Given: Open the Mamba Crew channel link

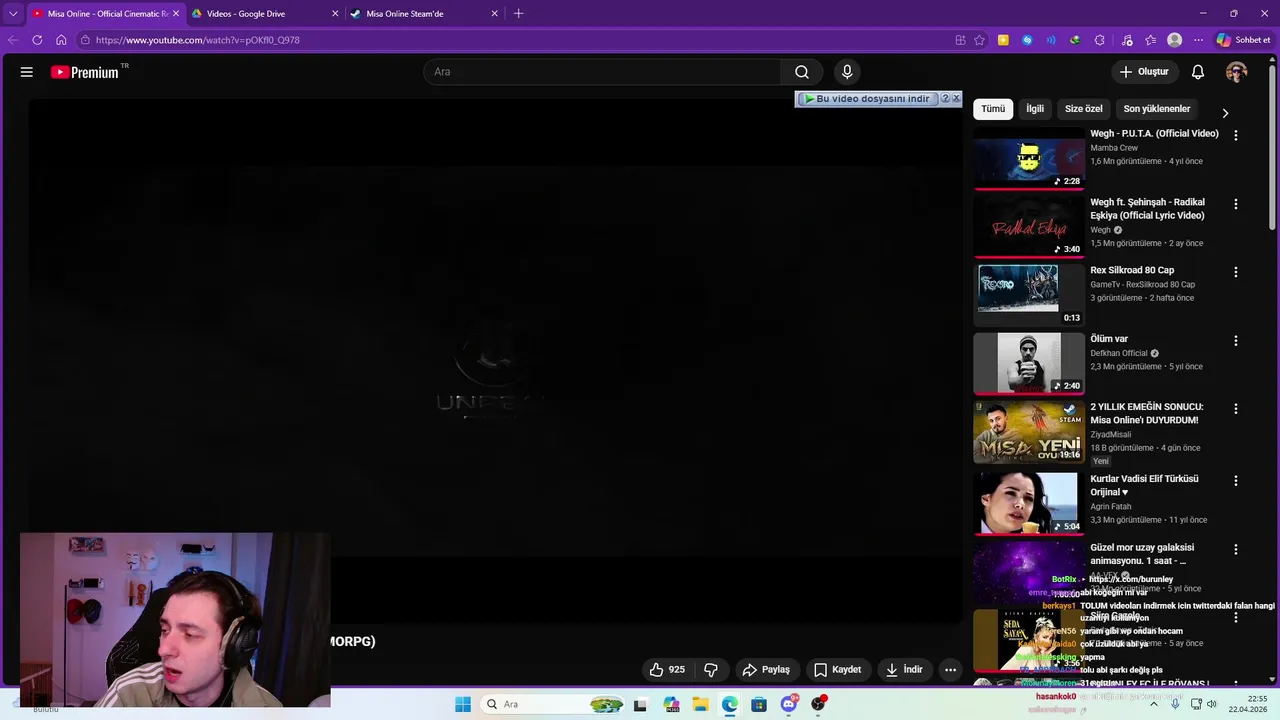Looking at the screenshot, I should tap(1114, 148).
